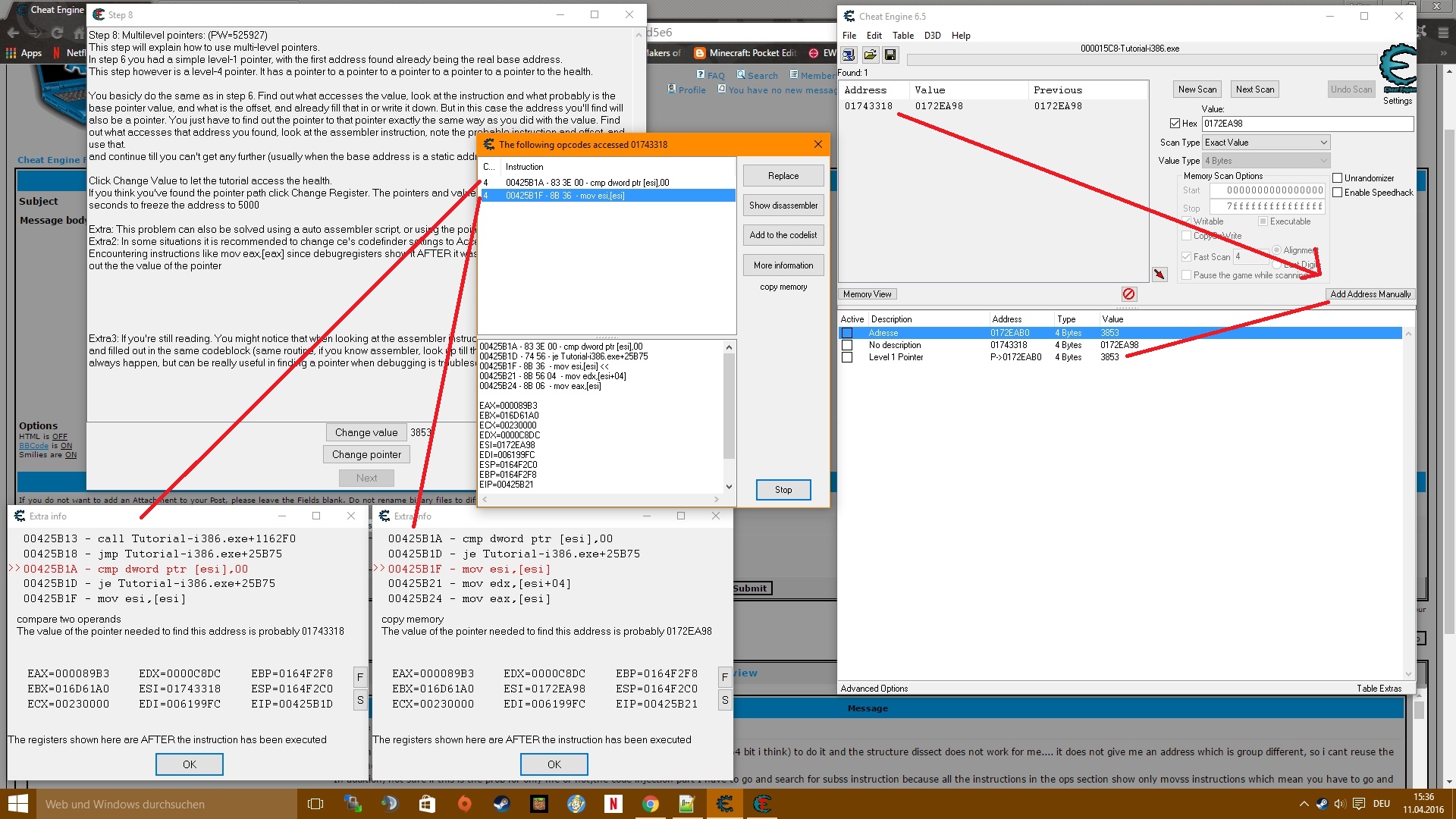This screenshot has height=819, width=1456.
Task: Show hidden system tray icons
Action: click(x=1304, y=804)
